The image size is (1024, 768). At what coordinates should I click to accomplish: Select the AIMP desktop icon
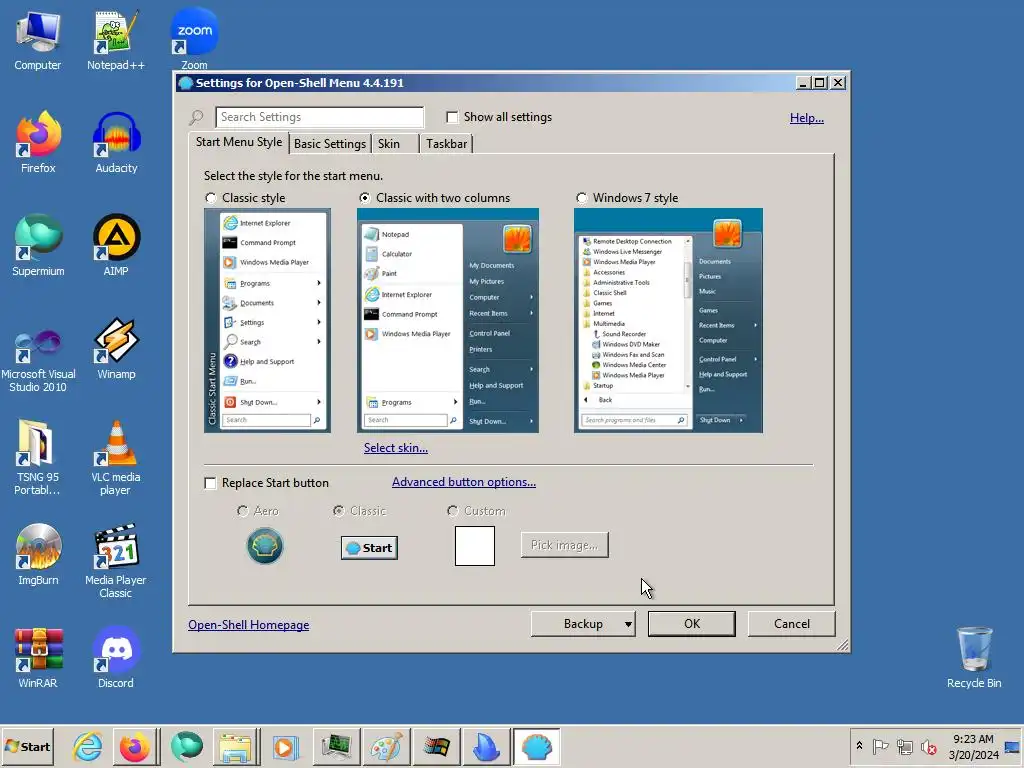116,246
